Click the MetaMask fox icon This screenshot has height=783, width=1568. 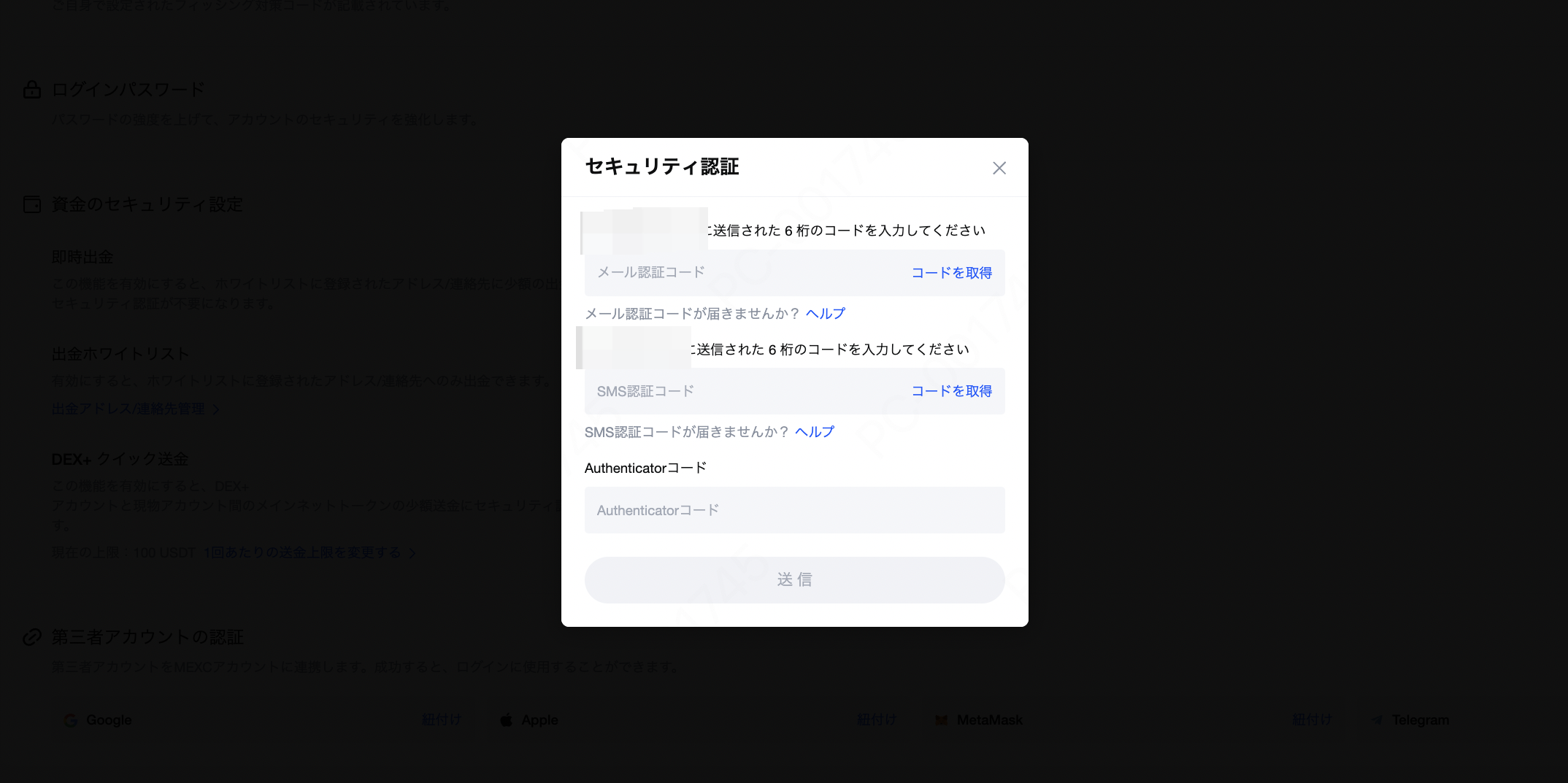(941, 720)
